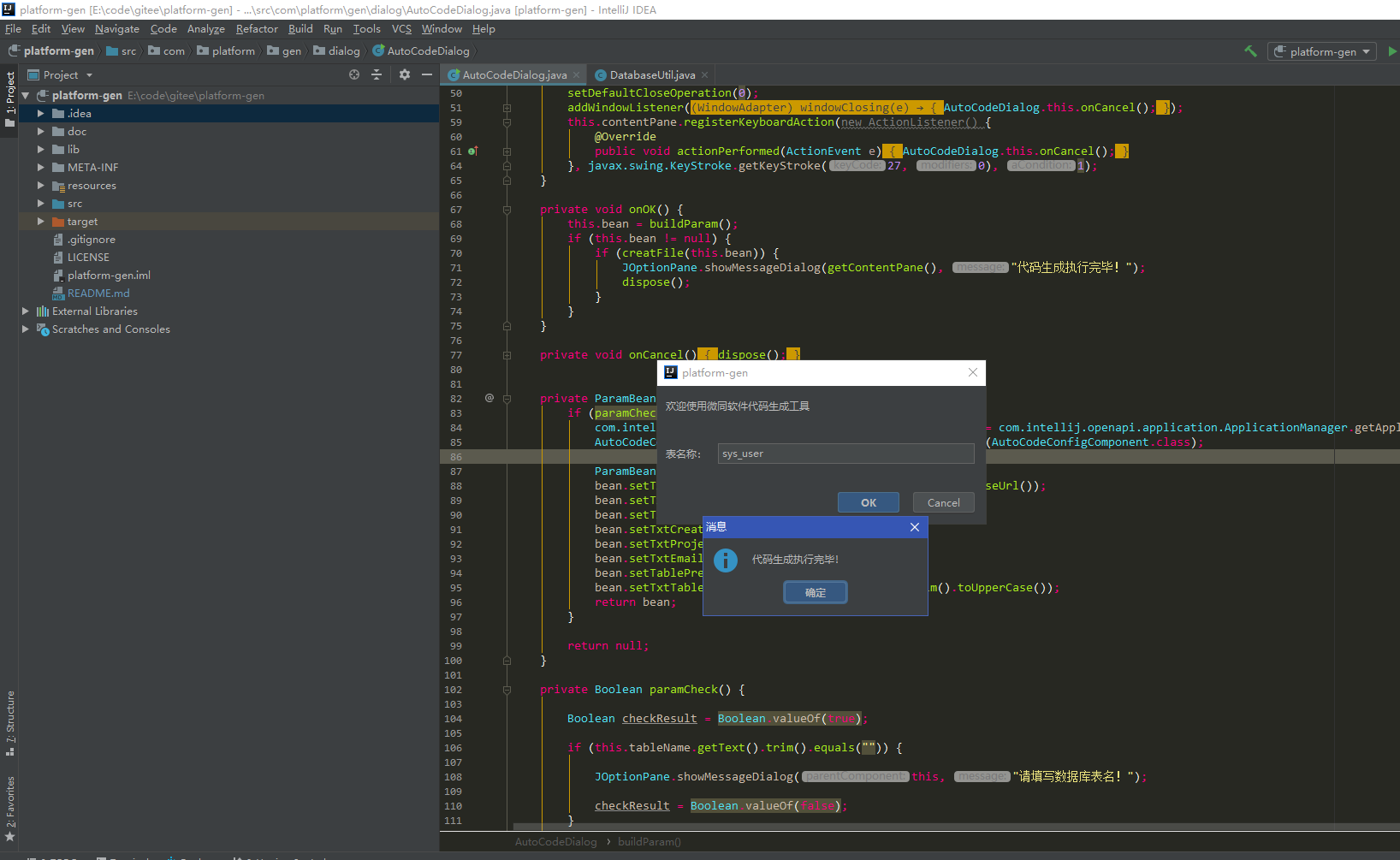Viewport: 1400px width, 860px height.
Task: Click the recursive-call gutter icon at line 82
Action: [x=489, y=398]
